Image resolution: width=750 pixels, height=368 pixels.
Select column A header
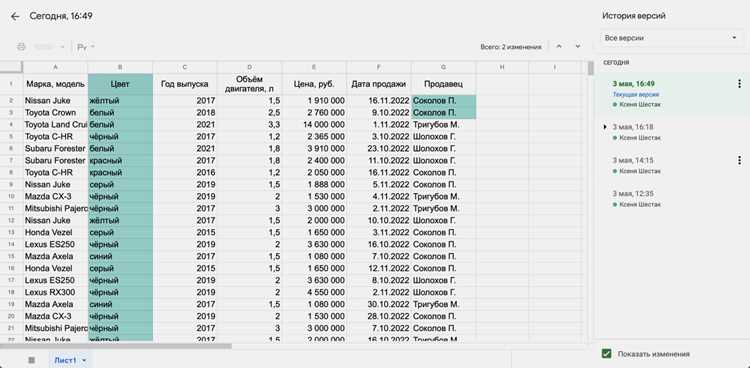(55, 67)
